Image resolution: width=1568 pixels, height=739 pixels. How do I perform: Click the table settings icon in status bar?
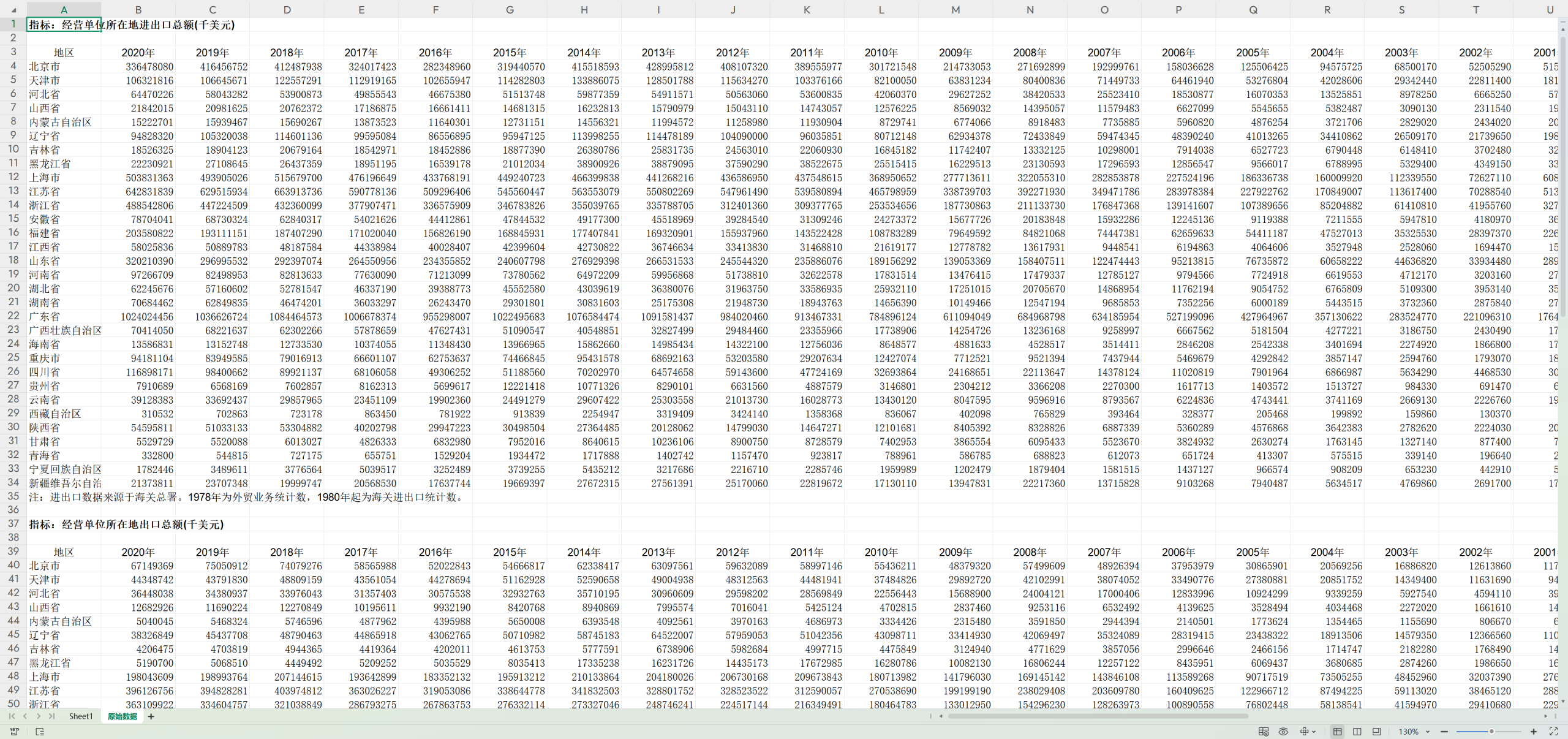point(1263,732)
